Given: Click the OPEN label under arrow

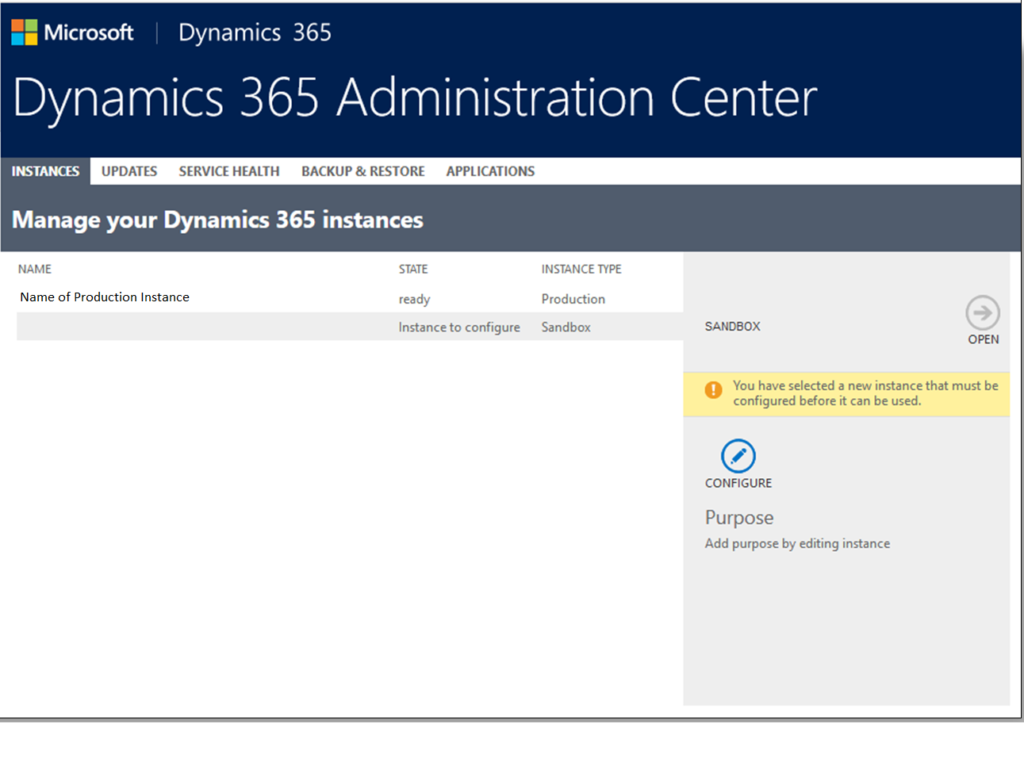Looking at the screenshot, I should point(983,340).
